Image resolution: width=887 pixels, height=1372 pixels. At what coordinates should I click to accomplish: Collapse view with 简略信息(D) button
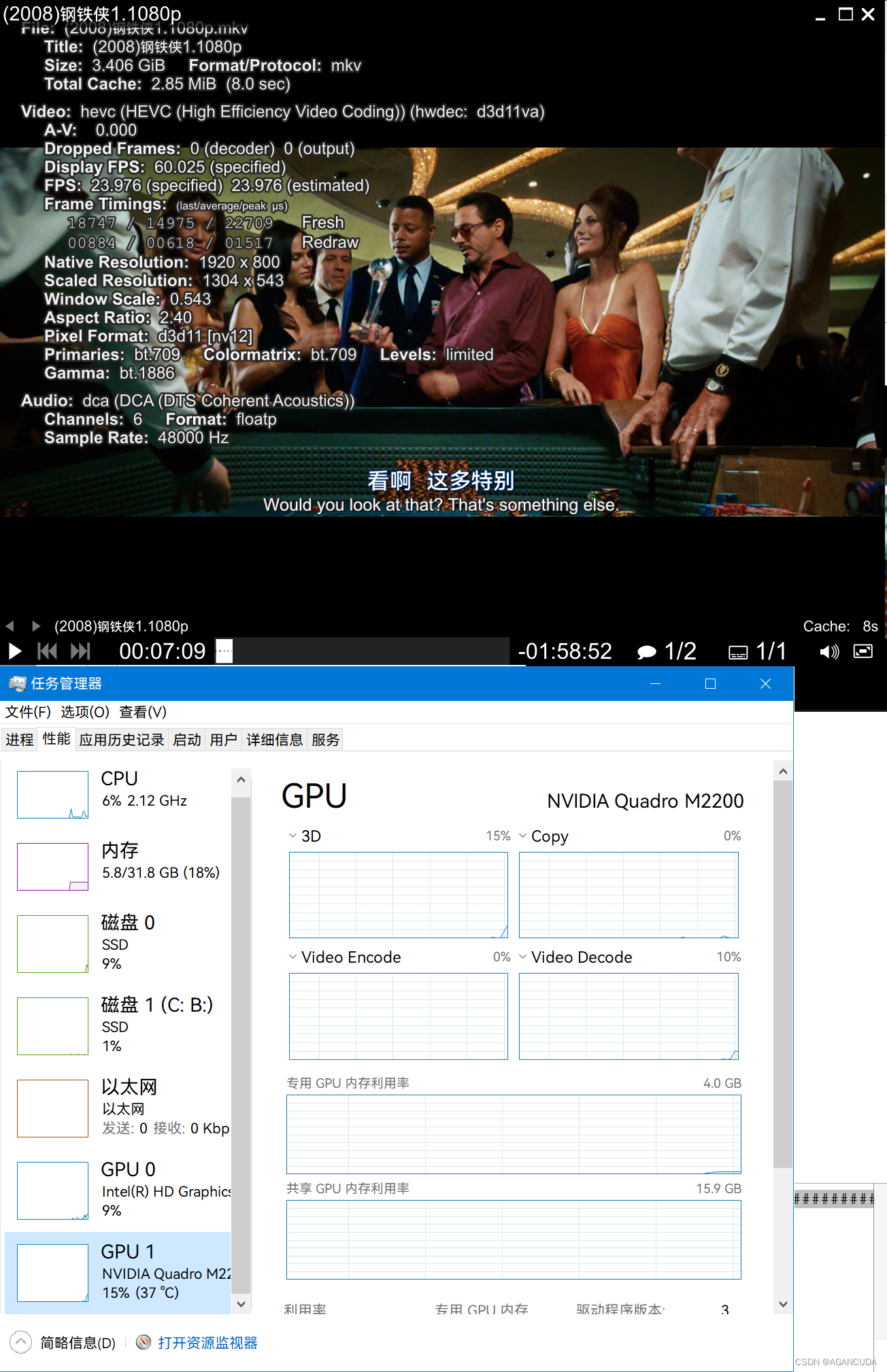click(63, 1342)
